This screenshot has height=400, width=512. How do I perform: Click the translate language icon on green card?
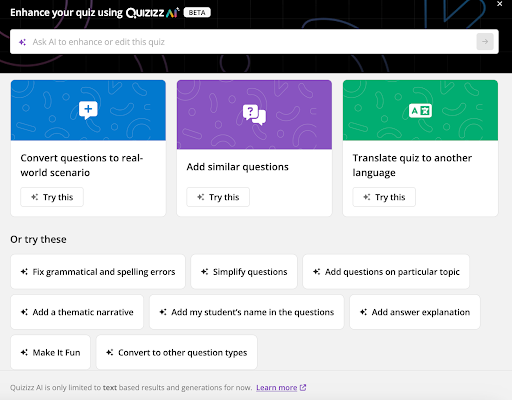[x=420, y=111]
